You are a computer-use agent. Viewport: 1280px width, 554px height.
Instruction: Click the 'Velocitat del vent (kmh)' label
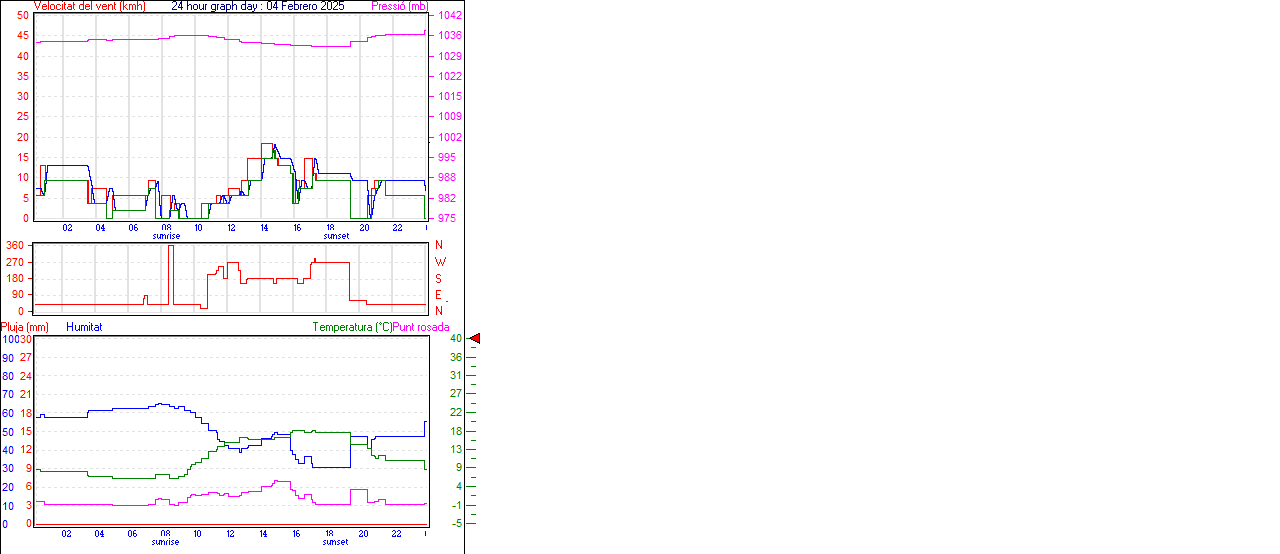tap(89, 6)
